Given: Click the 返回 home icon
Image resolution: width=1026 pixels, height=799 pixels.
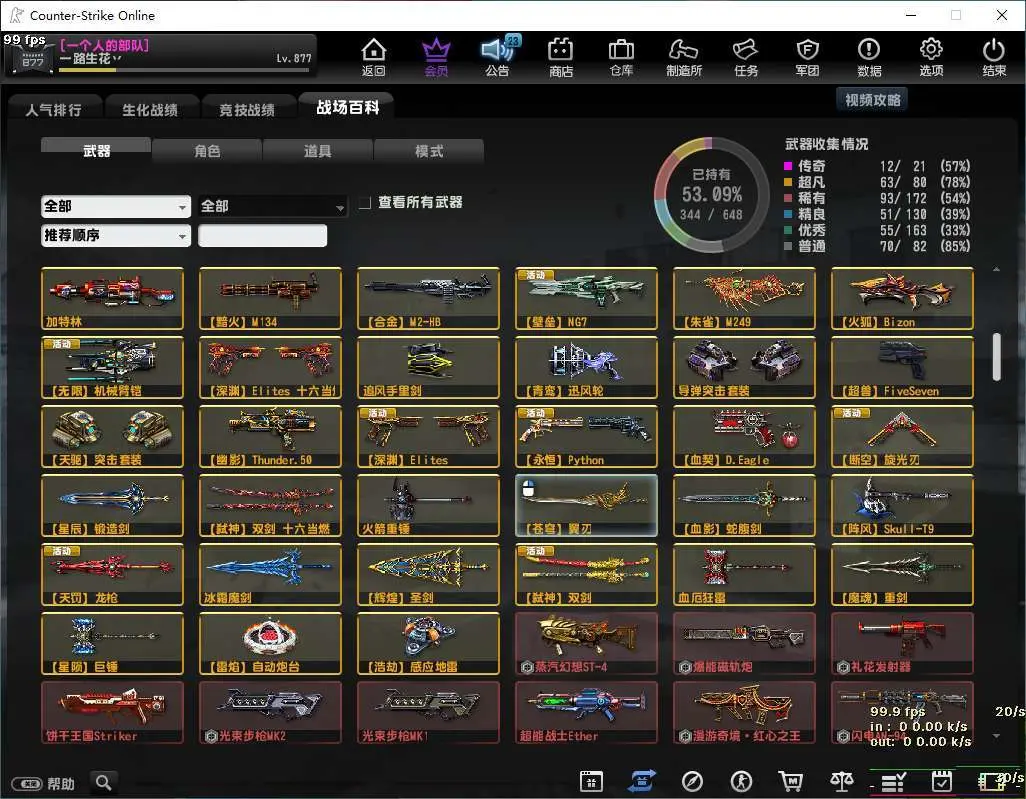Looking at the screenshot, I should (373, 56).
